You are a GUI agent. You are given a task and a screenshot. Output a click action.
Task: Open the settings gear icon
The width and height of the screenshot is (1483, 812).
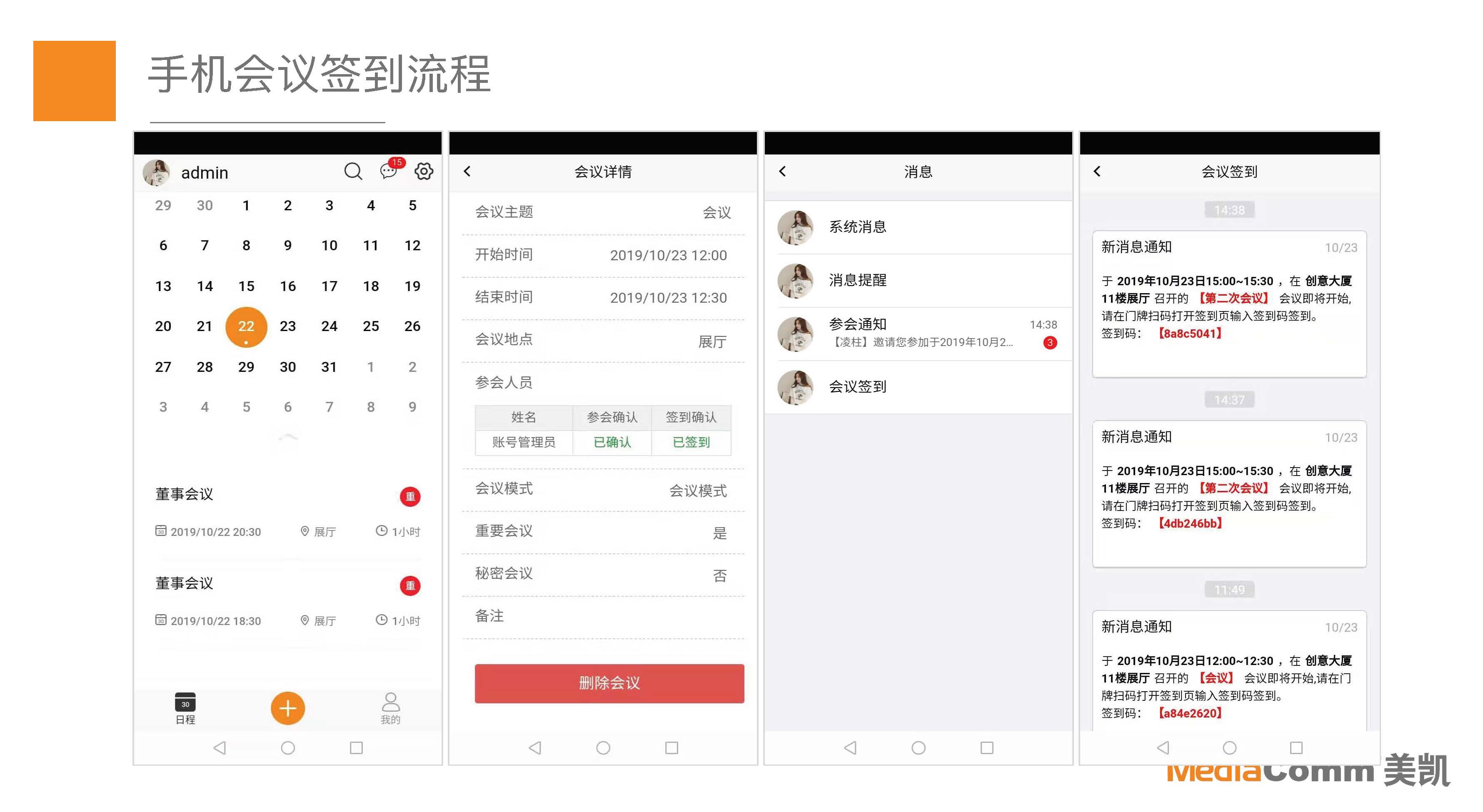coord(424,171)
